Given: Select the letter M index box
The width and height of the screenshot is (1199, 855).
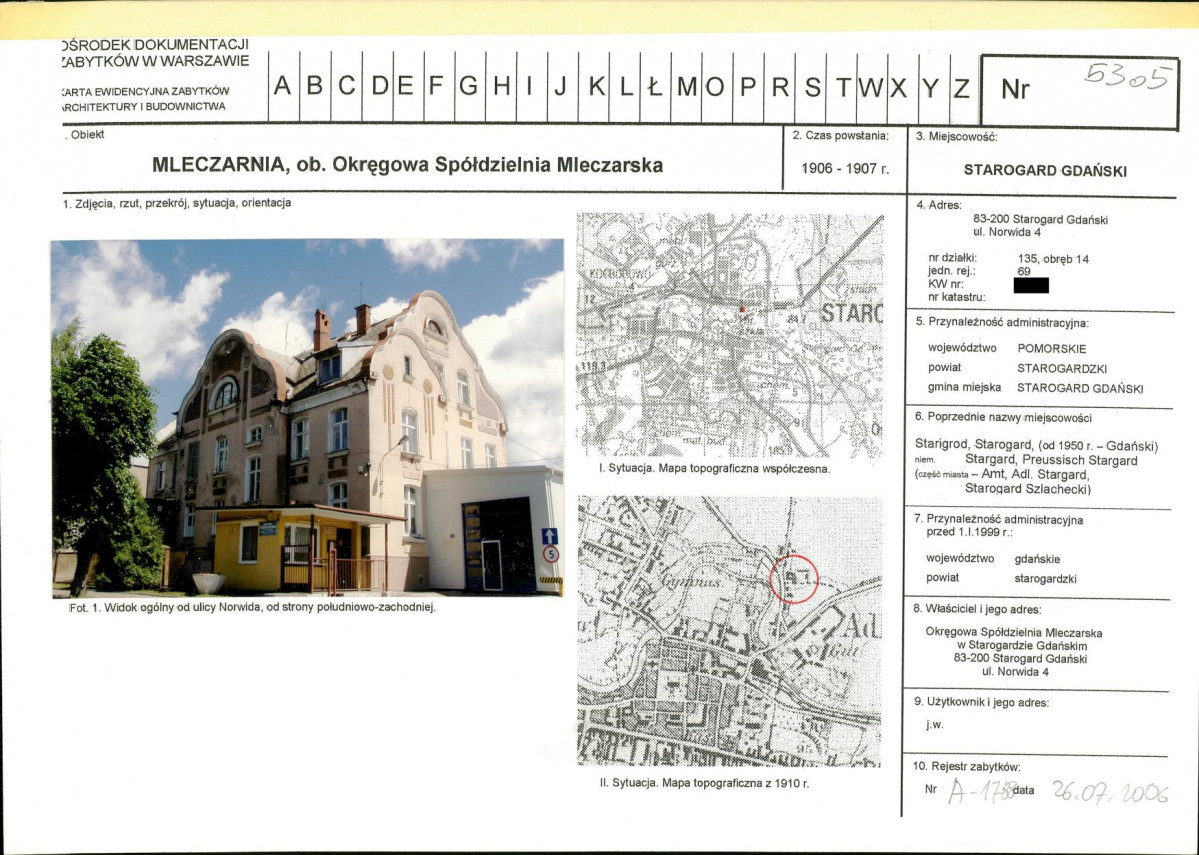Looking at the screenshot, I should [686, 87].
